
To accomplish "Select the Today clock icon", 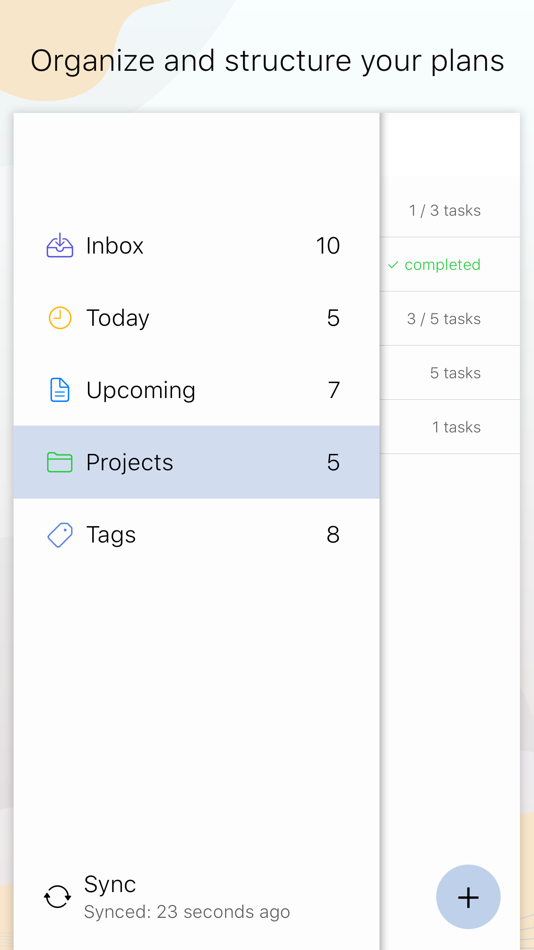I will (x=60, y=317).
